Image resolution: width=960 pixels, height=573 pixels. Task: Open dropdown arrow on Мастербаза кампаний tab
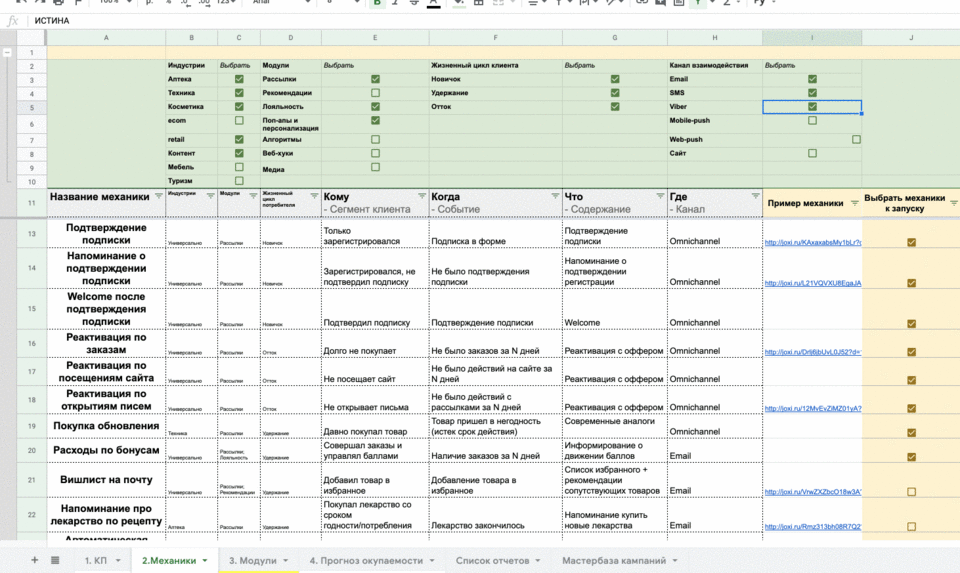tap(675, 561)
